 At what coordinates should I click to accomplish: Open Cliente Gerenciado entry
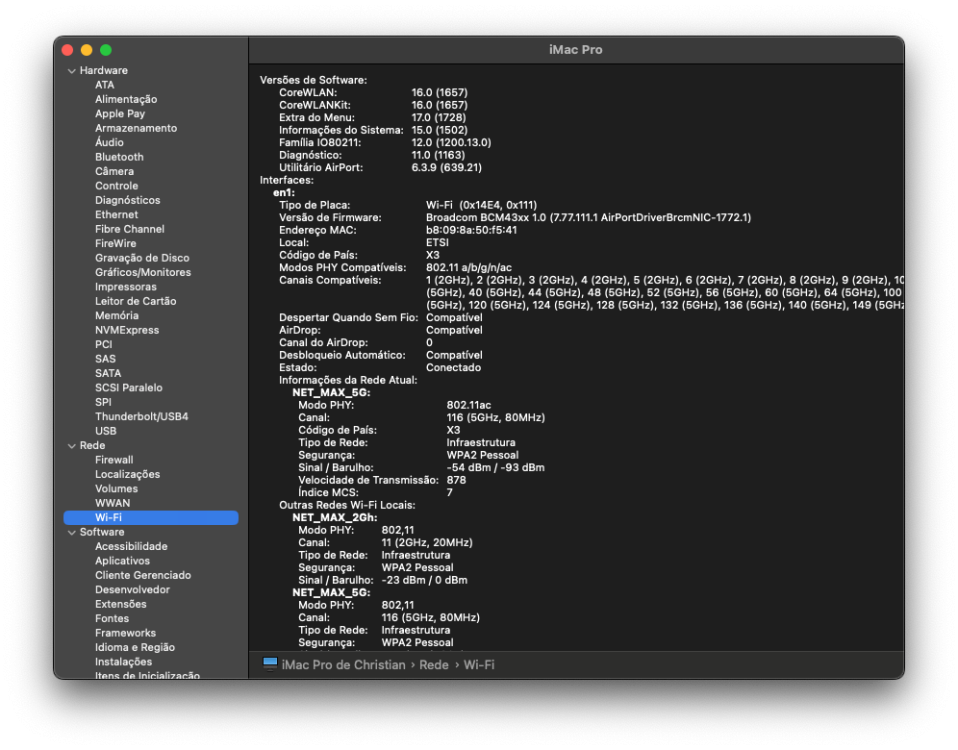click(x=143, y=575)
